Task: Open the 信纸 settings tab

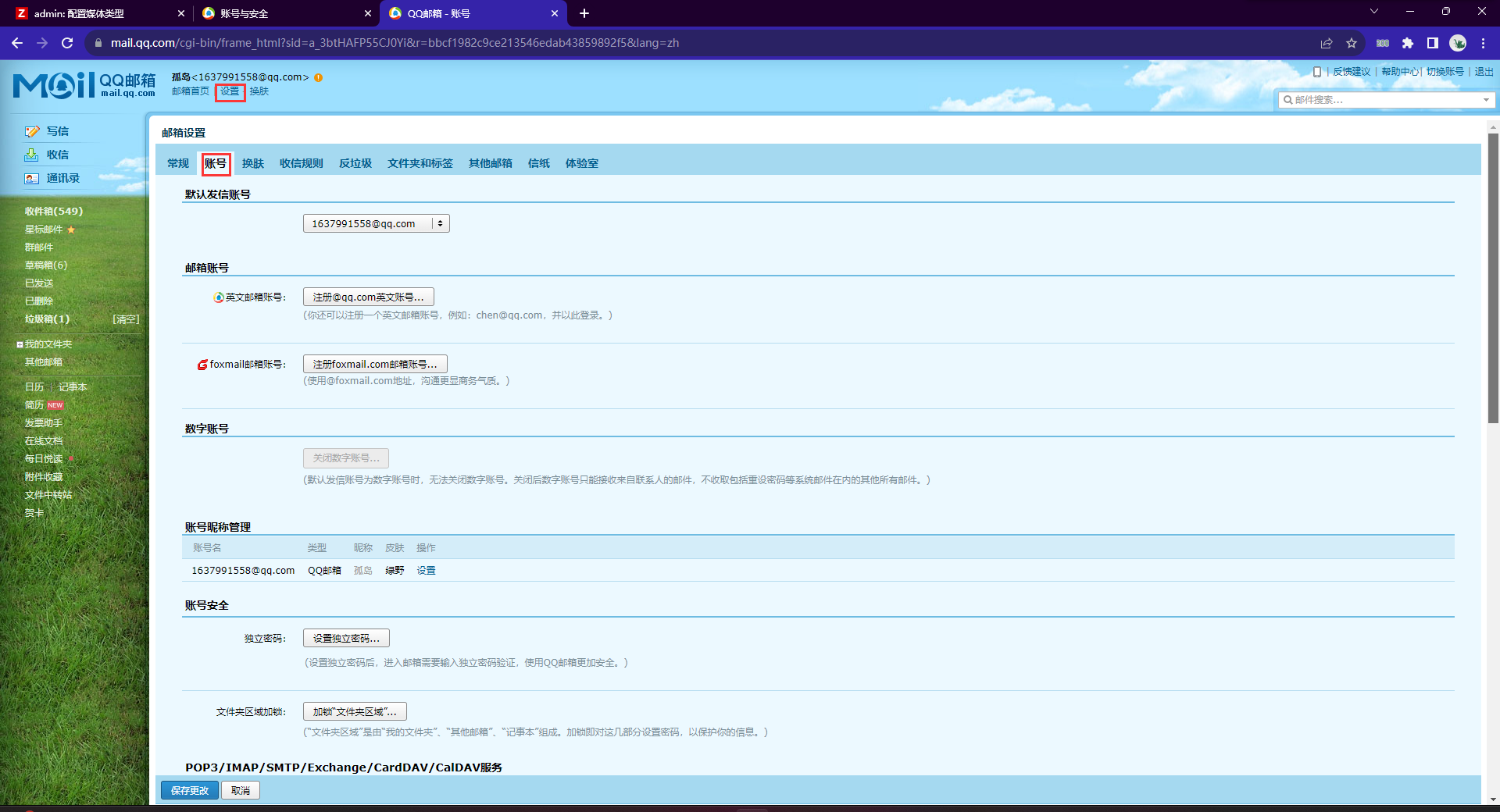Action: pos(539,163)
